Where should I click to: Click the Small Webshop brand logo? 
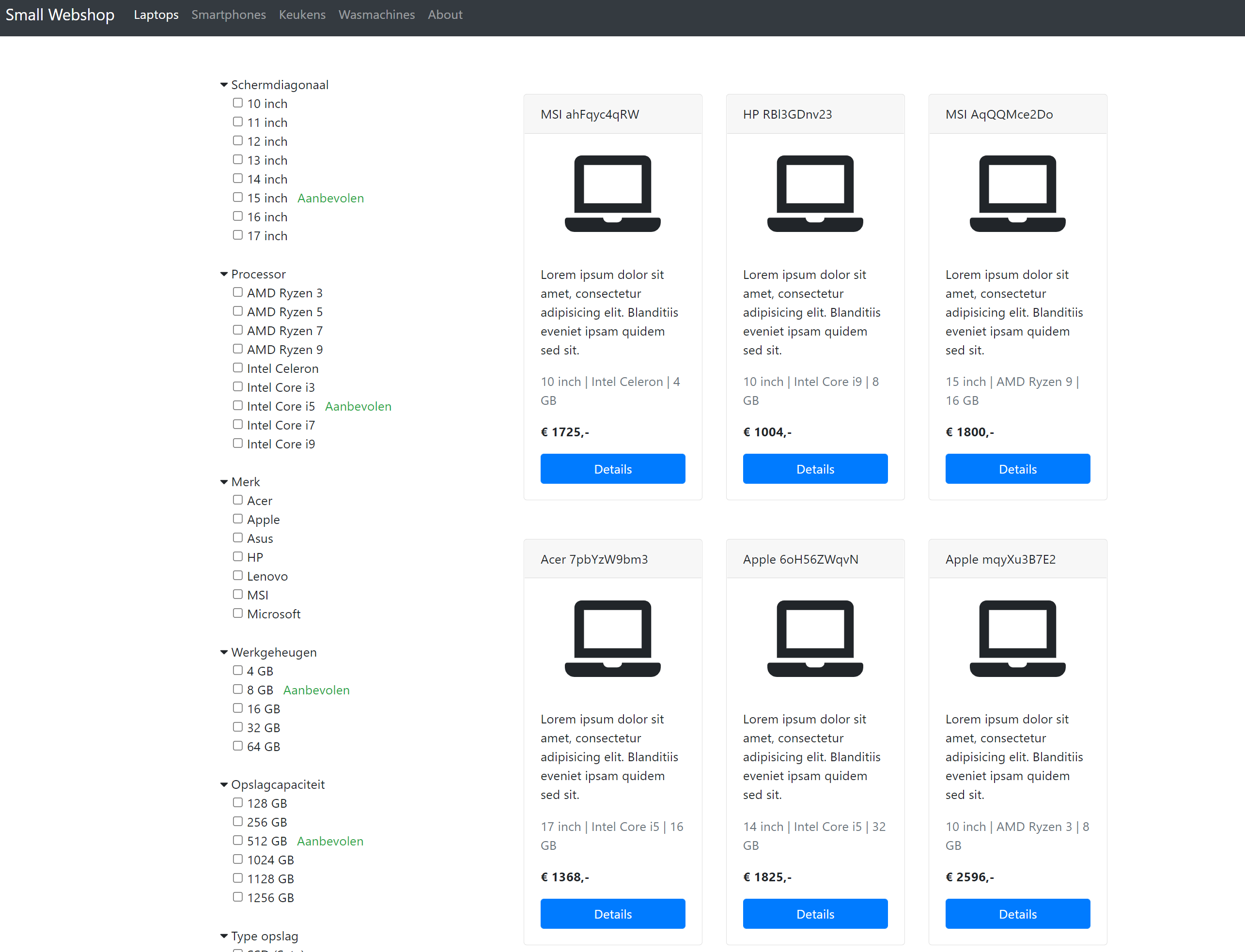point(60,15)
